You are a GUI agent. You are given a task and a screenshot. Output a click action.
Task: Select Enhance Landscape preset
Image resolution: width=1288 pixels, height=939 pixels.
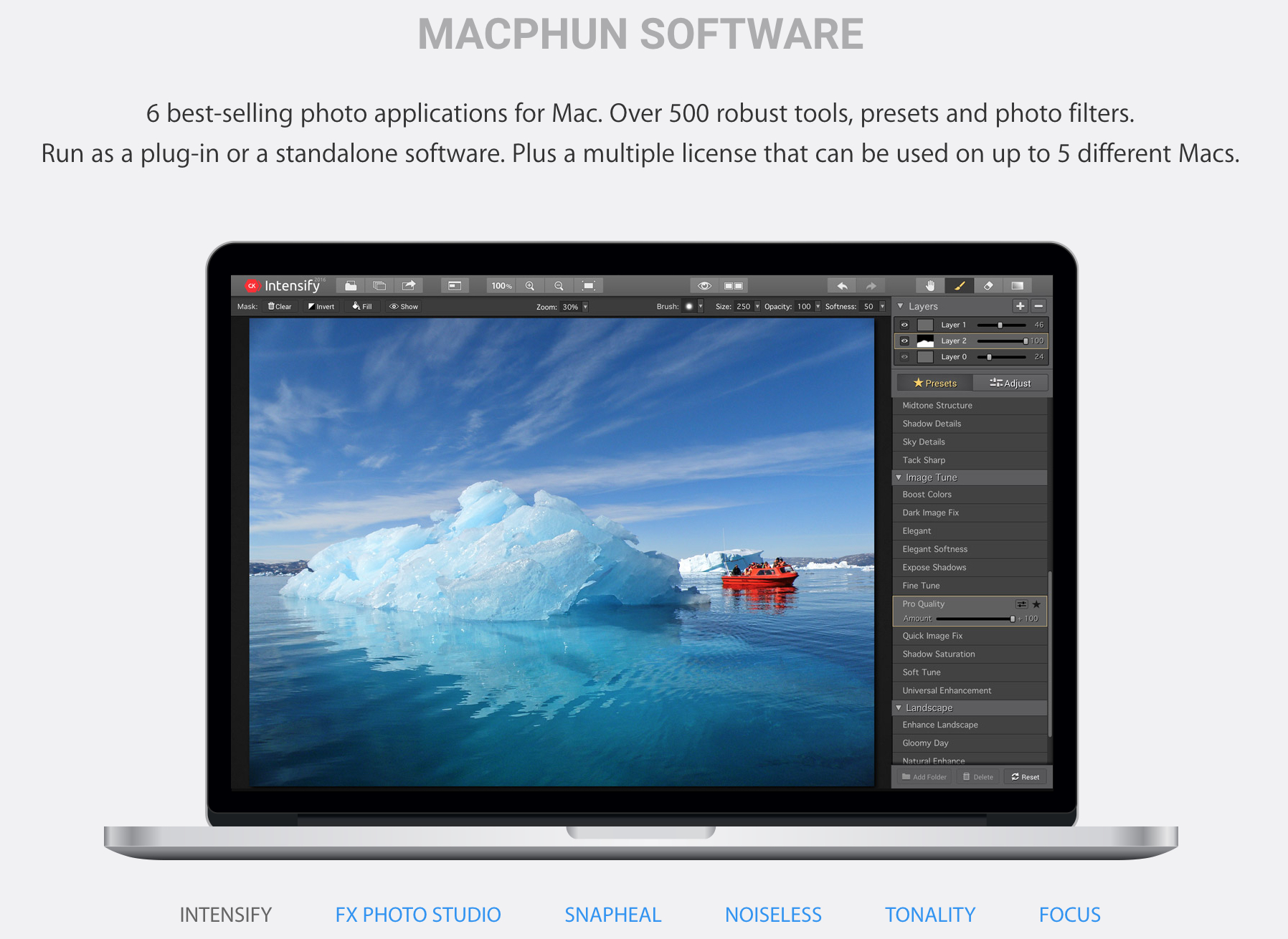pyautogui.click(x=970, y=725)
